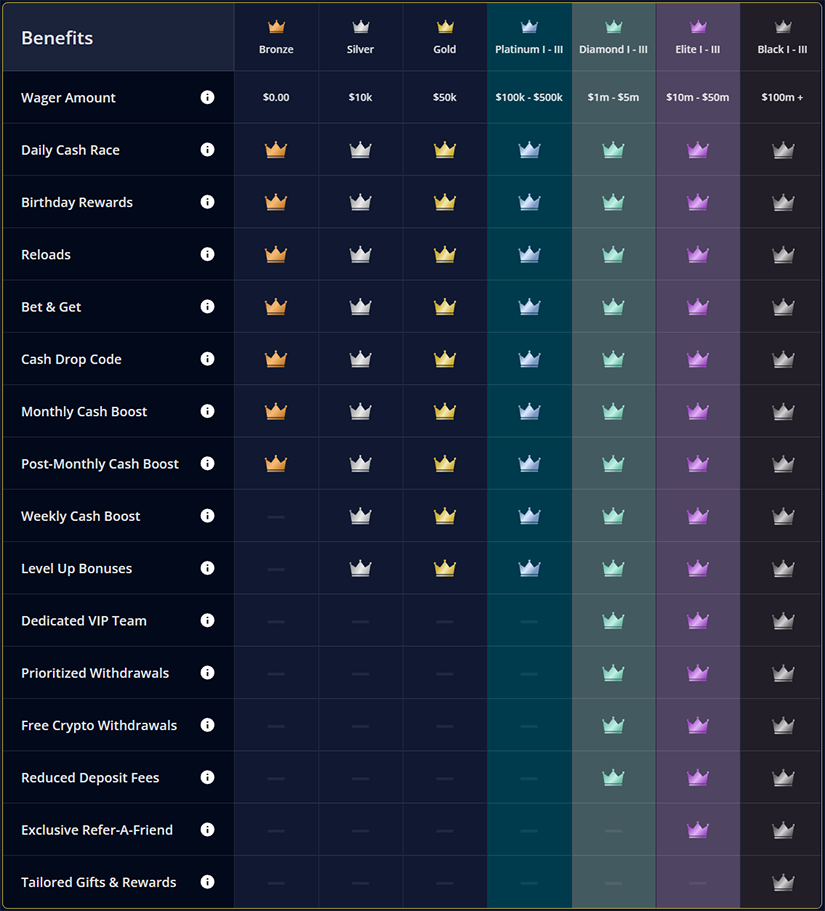
Task: Click the Elite crown in the Exclusive Refer-A-Friend row
Action: (697, 829)
